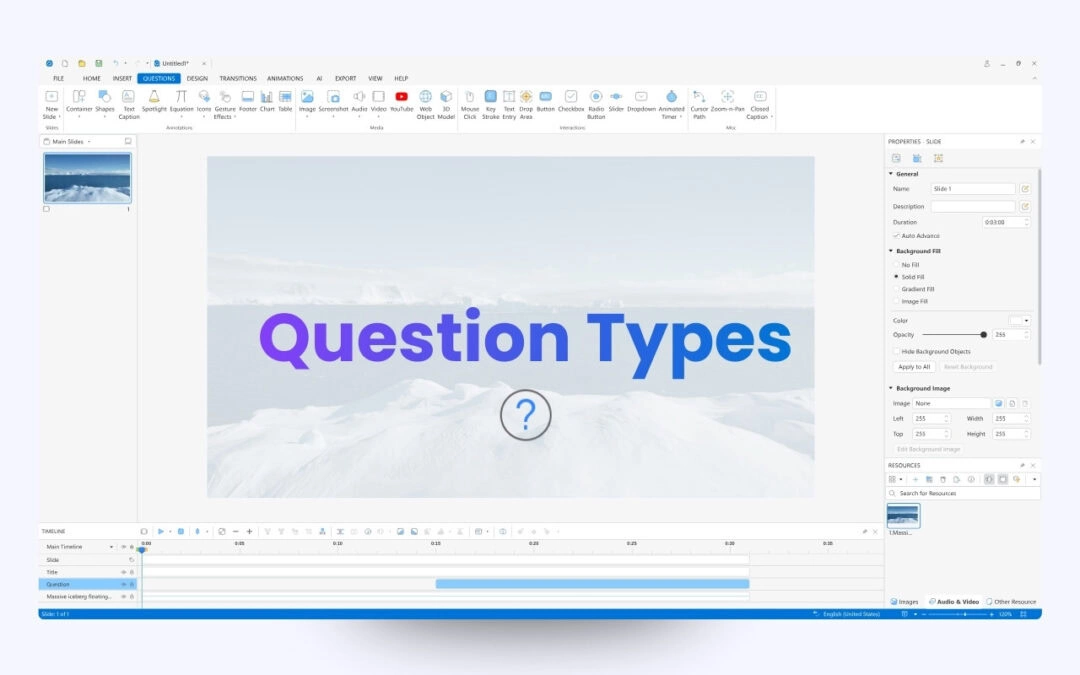Edit the slide Name with pencil icon

point(1025,189)
